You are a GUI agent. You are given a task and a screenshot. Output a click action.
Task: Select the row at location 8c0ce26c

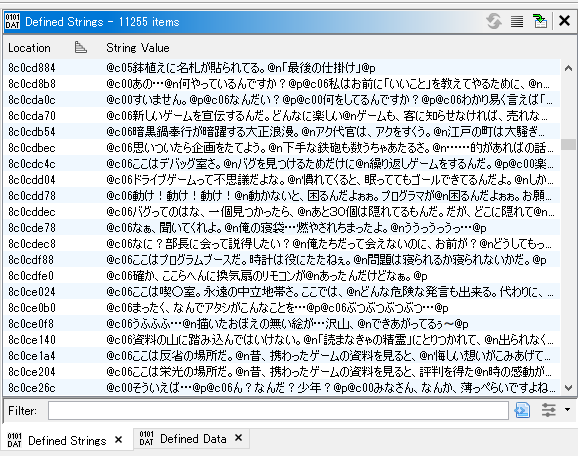coord(282,388)
